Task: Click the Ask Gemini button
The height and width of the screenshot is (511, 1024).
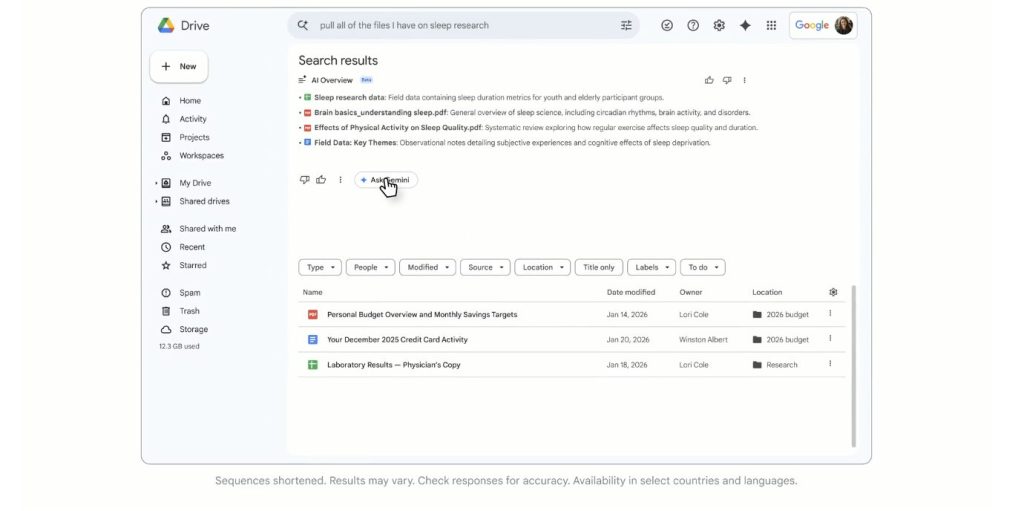Action: (x=386, y=180)
